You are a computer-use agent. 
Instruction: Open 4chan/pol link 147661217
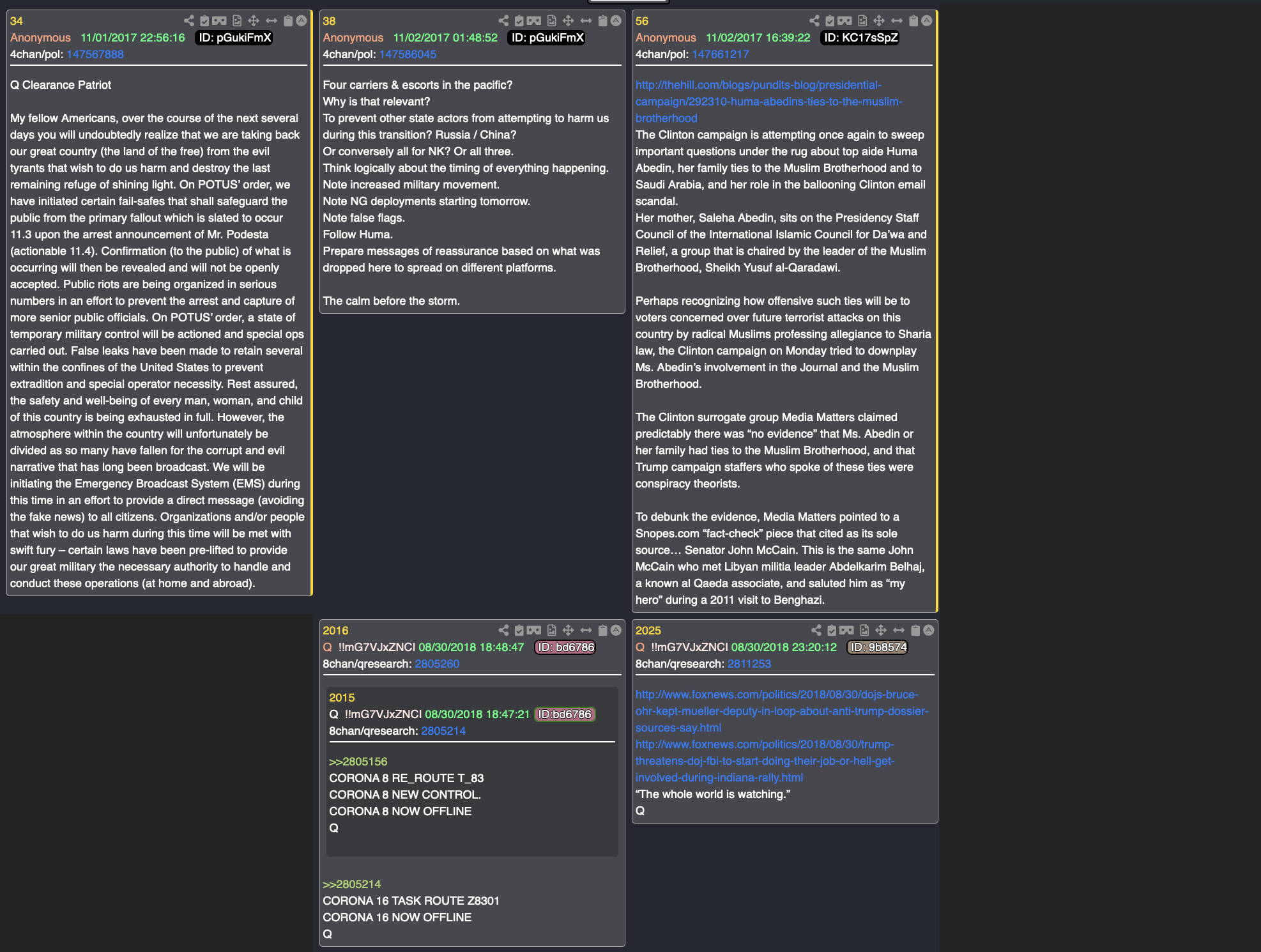point(721,54)
